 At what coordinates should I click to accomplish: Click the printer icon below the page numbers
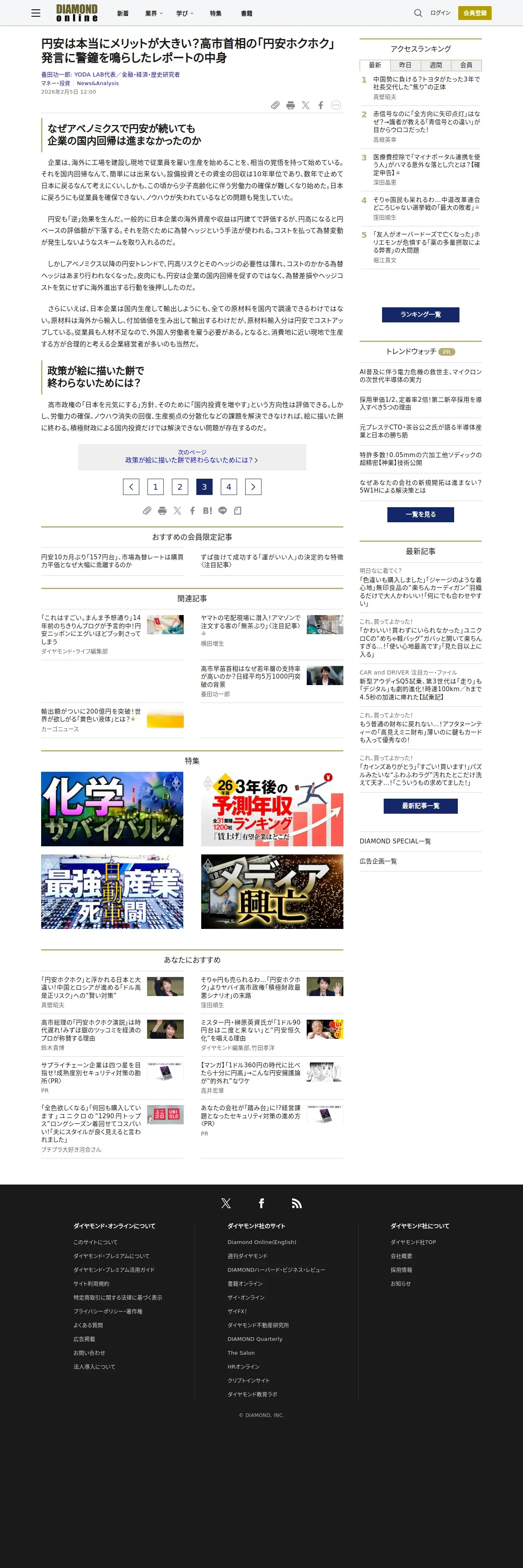click(x=162, y=511)
